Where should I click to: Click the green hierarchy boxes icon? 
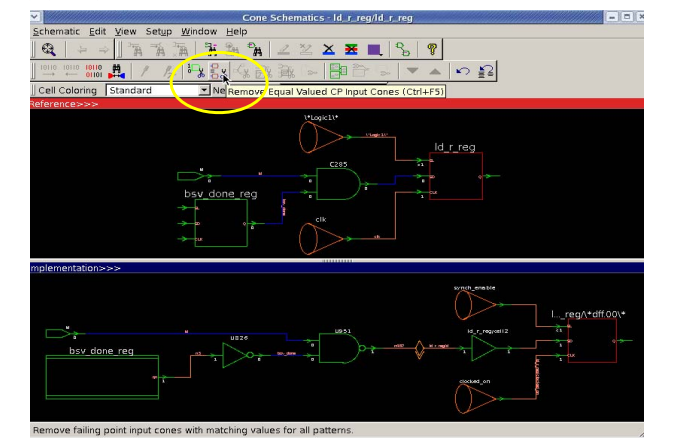(x=338, y=71)
